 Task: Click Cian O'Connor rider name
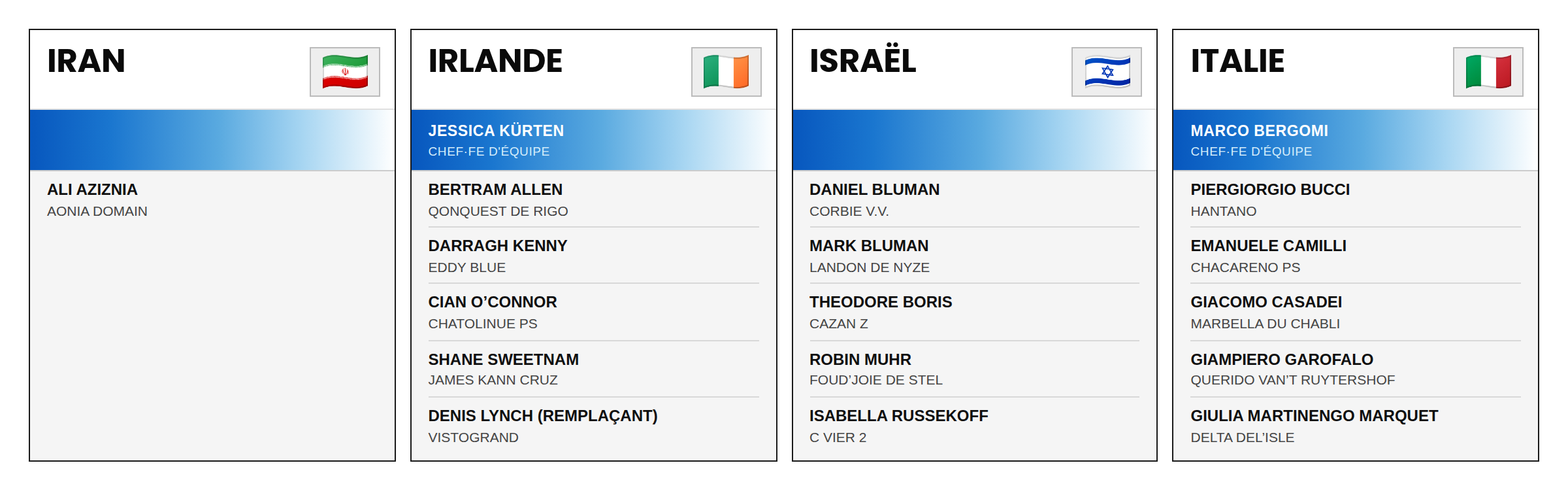(493, 302)
